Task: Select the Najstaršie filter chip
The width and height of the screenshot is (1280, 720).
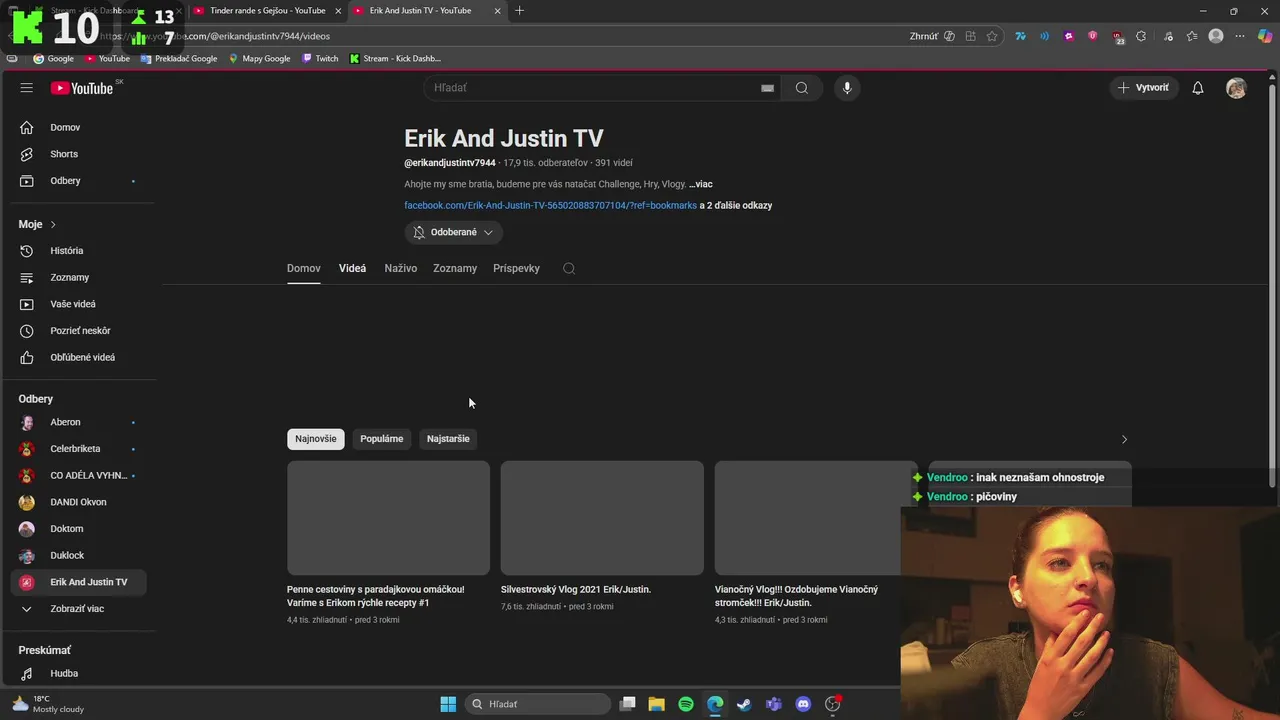Action: [x=448, y=439]
